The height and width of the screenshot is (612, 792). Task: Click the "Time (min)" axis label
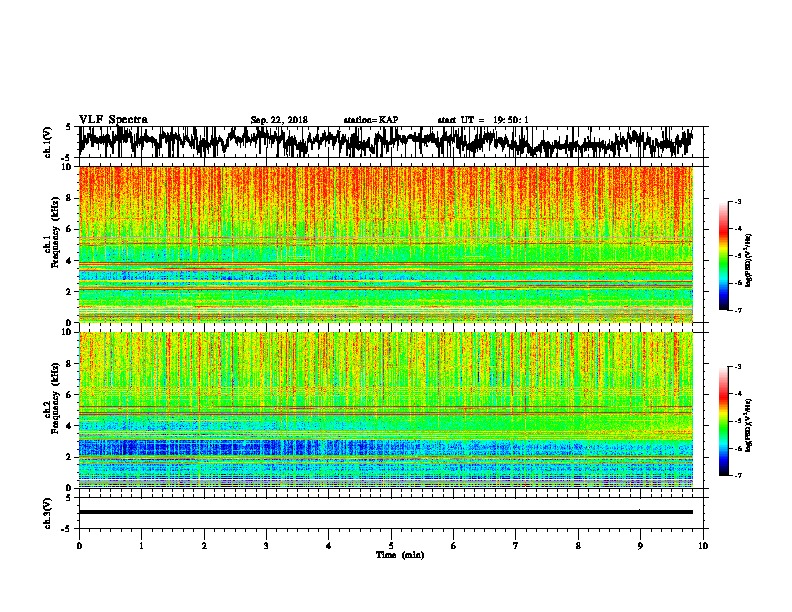pos(400,555)
